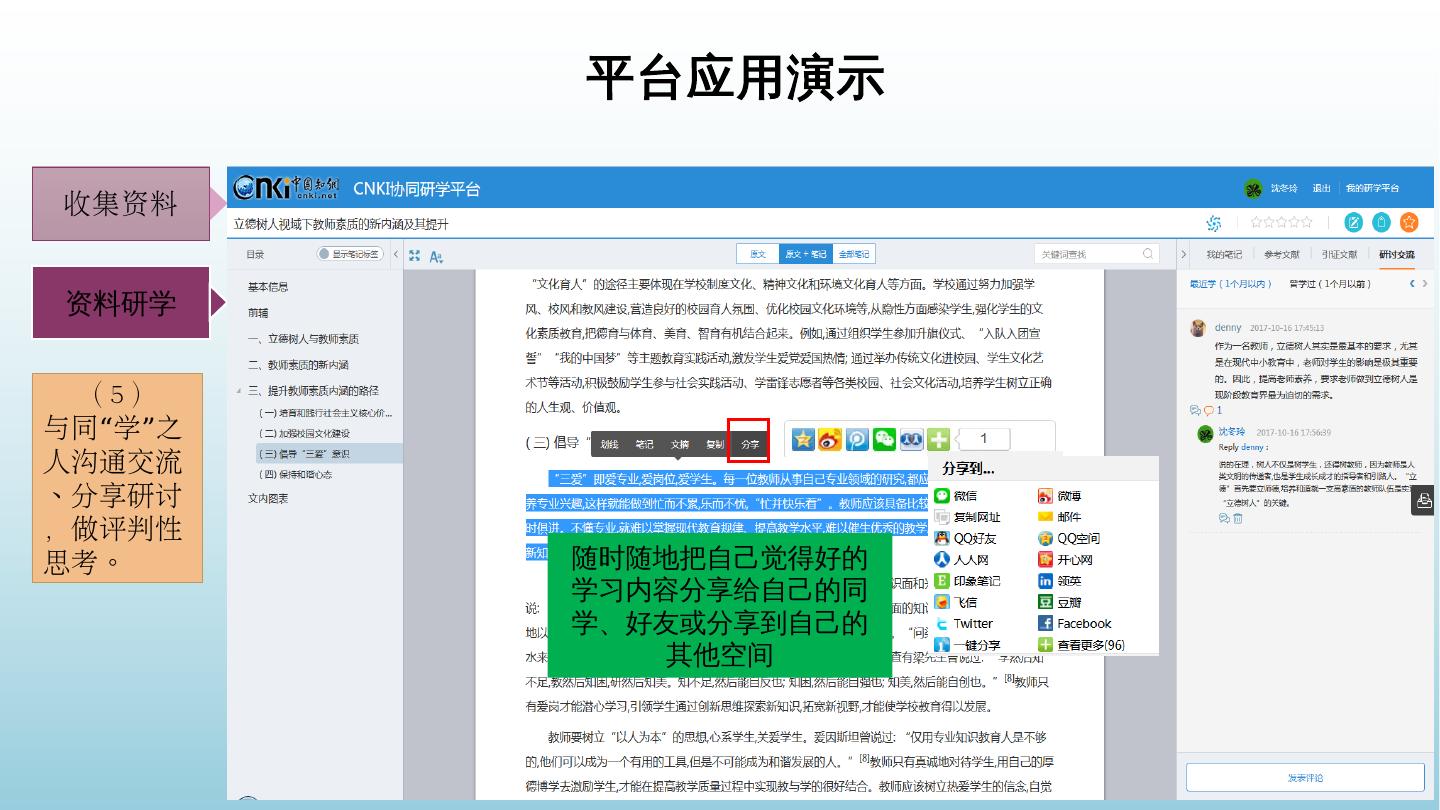This screenshot has height=810, width=1440.
Task: Click the fullscreen expand icon
Action: pos(414,255)
